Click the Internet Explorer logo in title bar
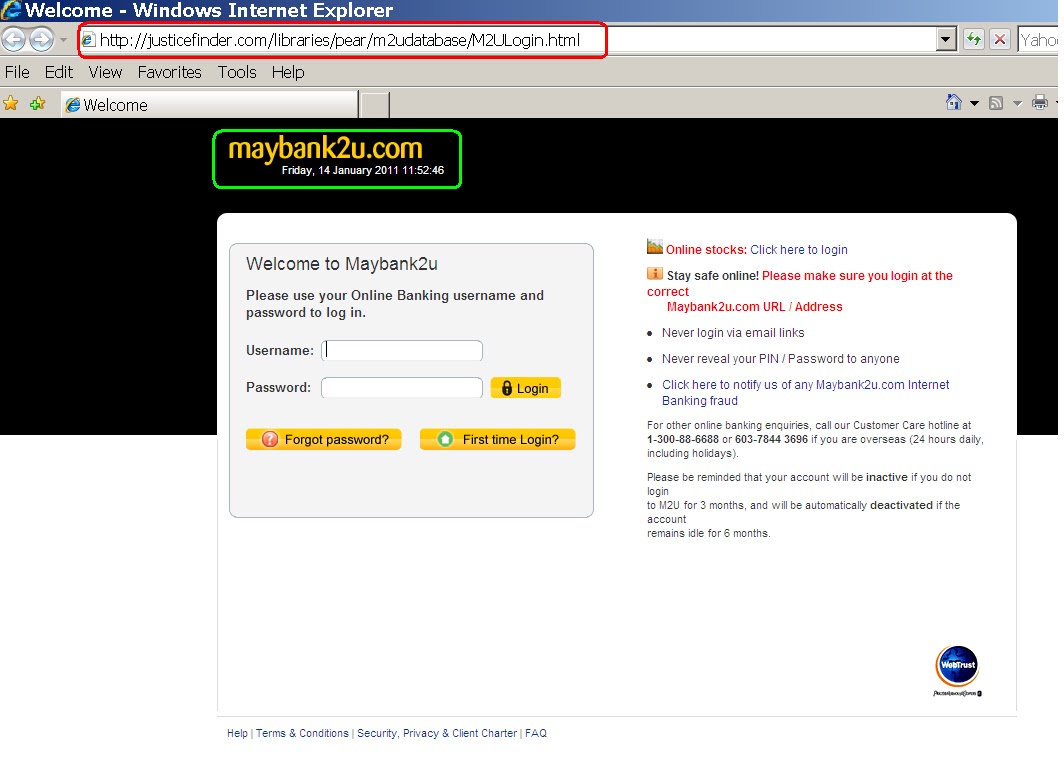This screenshot has width=1064, height=759. tap(11, 9)
